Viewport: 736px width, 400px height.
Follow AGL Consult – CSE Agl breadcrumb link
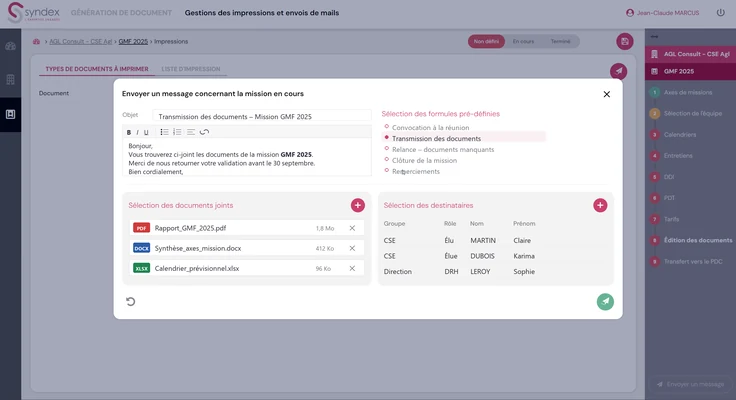(81, 42)
